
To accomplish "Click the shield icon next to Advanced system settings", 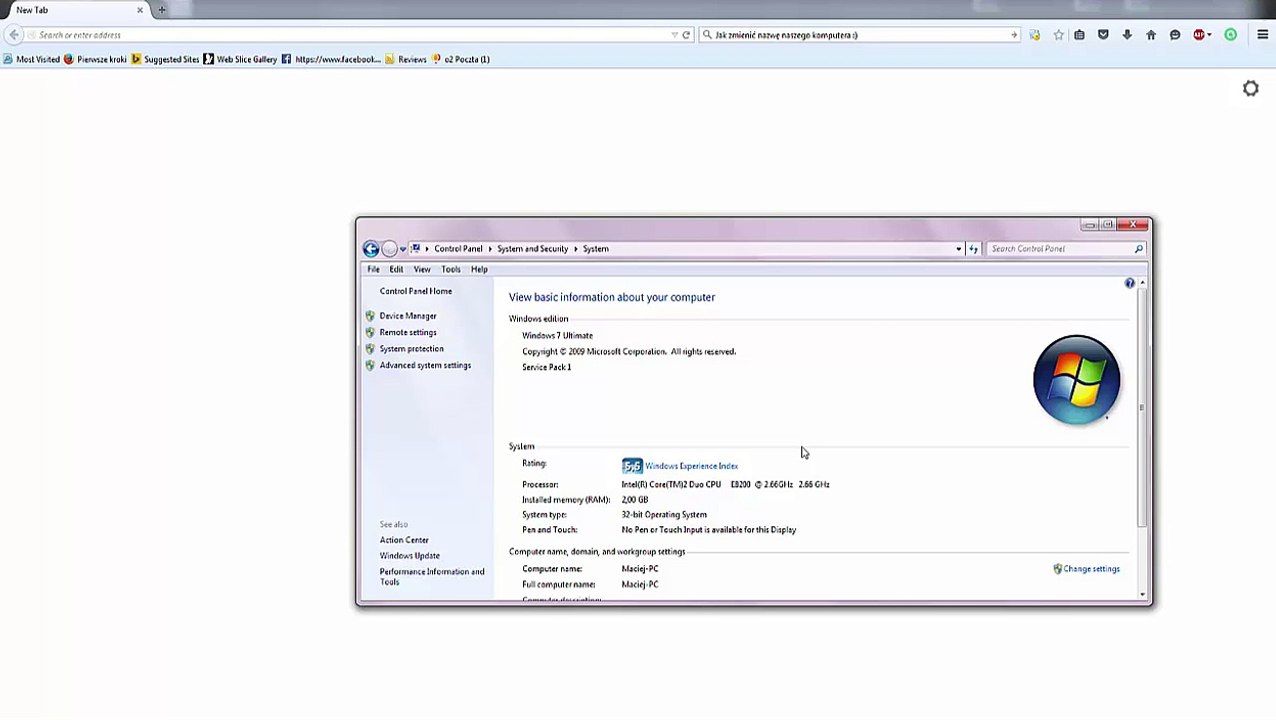I will 370,365.
